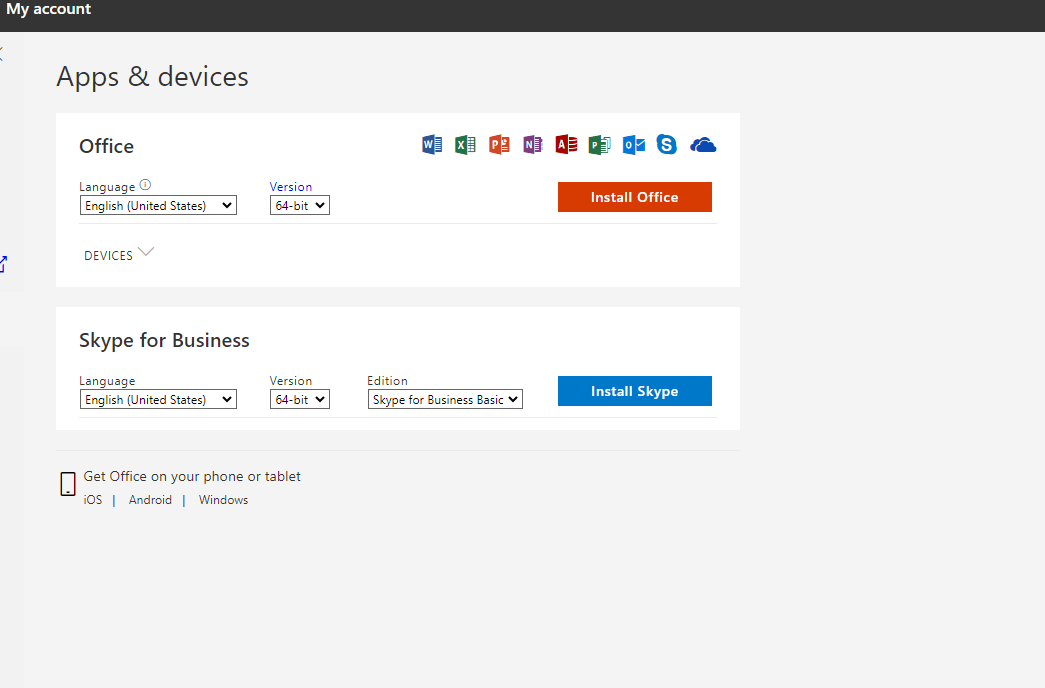Open the Skype for Business Edition dropdown
The width and height of the screenshot is (1045, 688).
444,399
